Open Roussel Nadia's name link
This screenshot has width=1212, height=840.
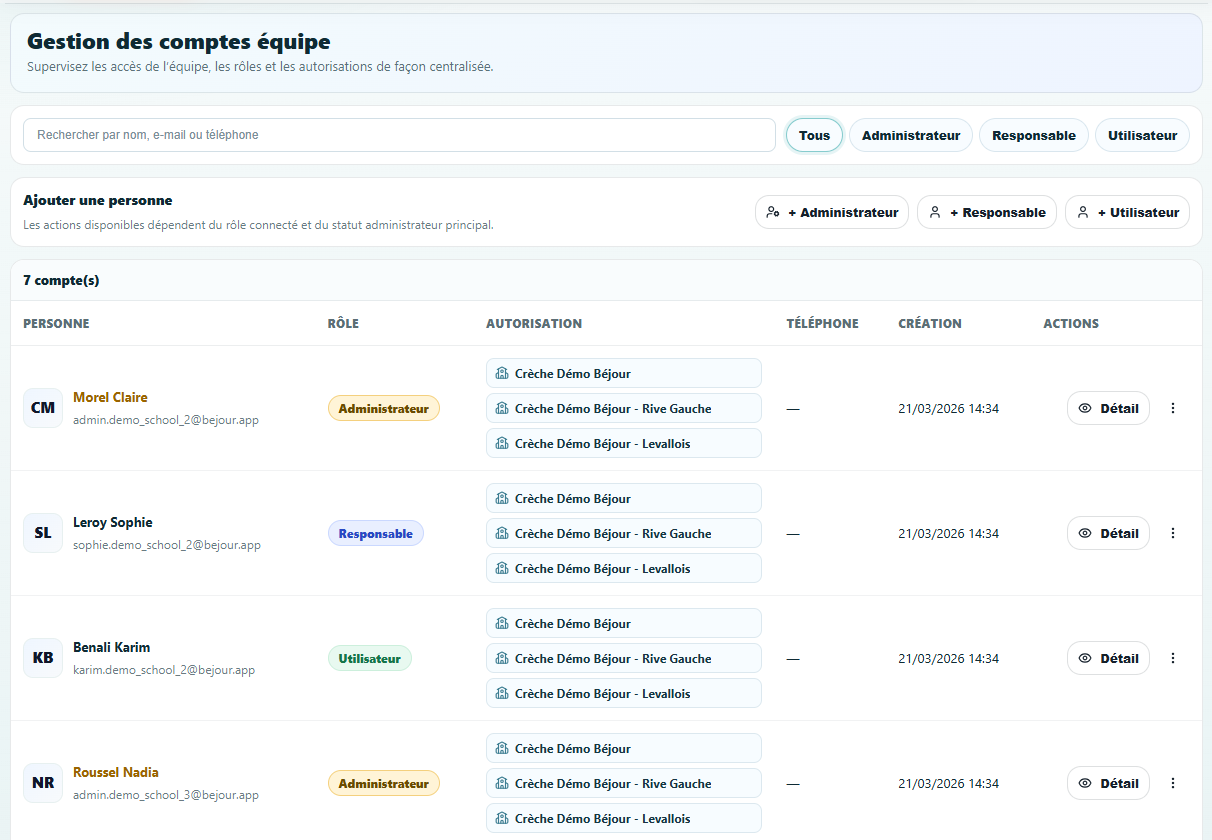[x=116, y=772]
